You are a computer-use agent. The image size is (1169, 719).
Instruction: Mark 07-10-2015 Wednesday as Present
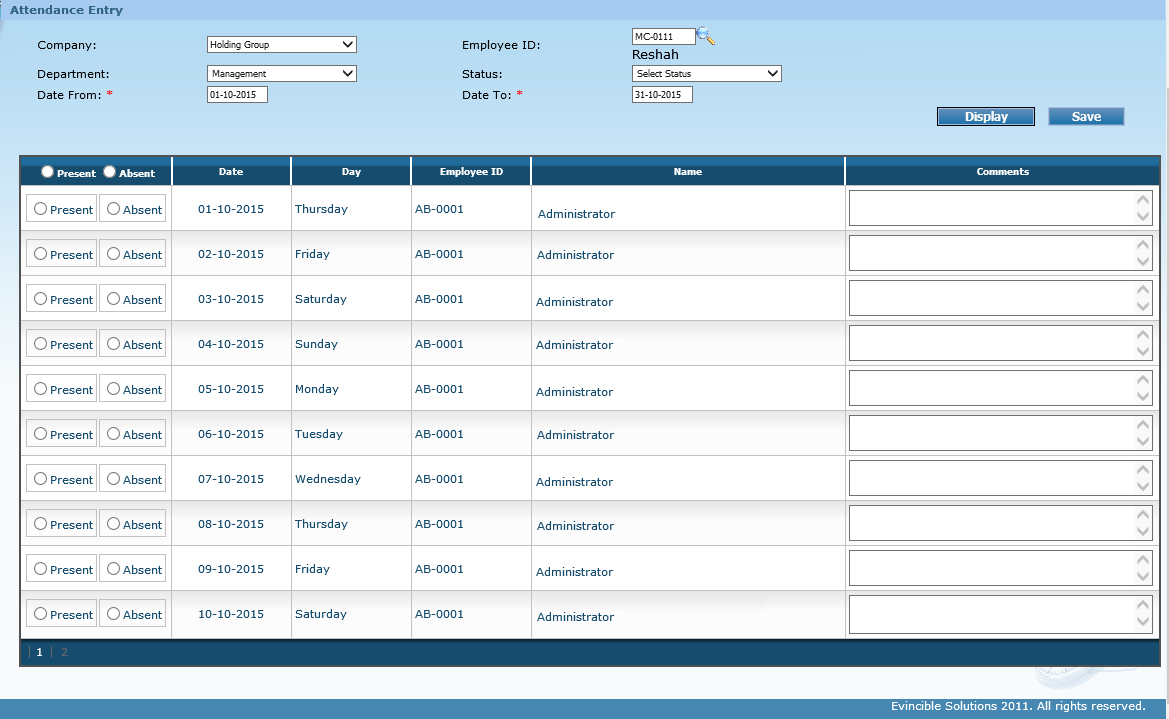coord(41,479)
